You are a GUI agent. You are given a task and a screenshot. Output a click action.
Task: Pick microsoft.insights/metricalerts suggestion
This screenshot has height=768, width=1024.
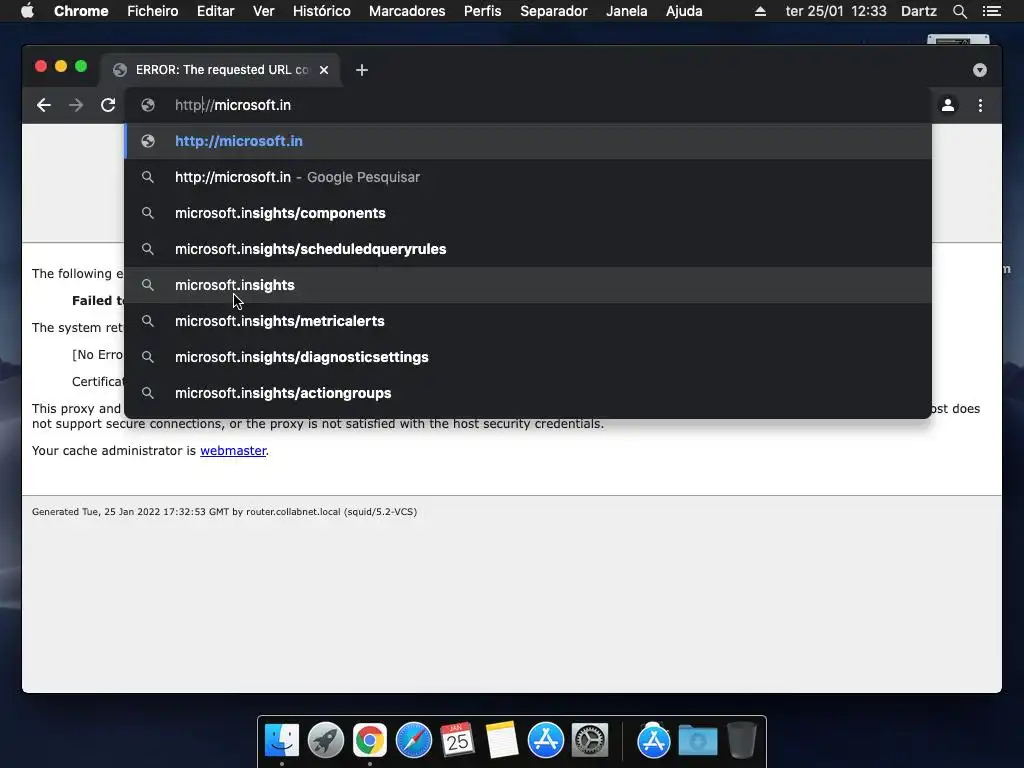tap(528, 321)
